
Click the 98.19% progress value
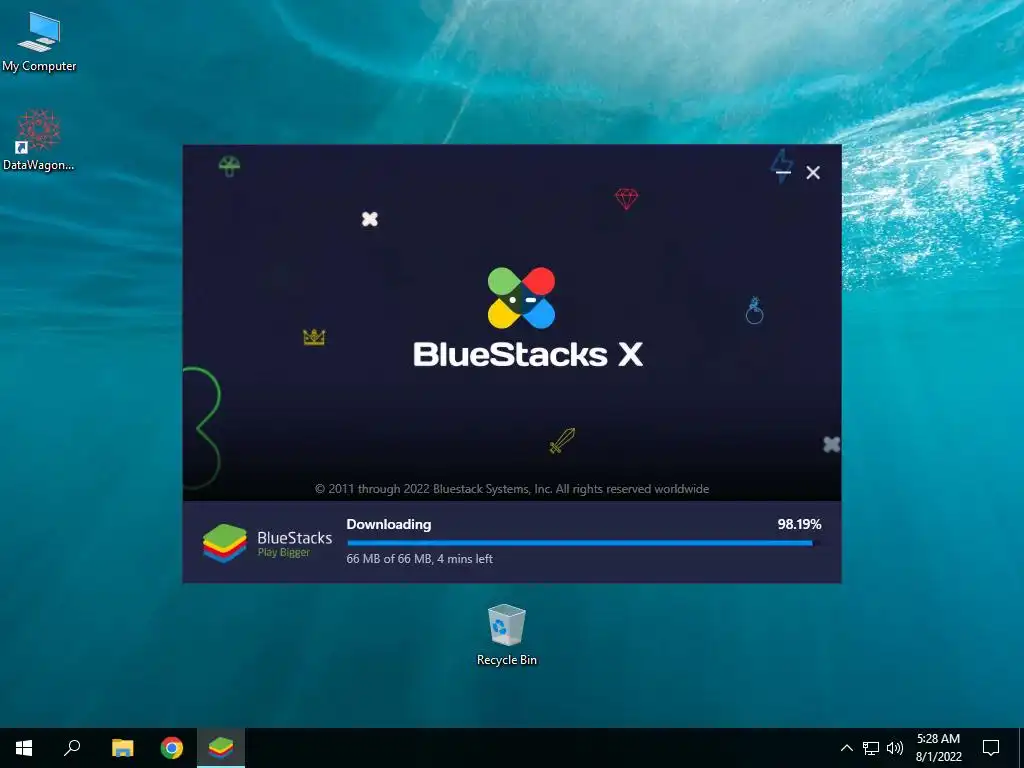tap(799, 524)
